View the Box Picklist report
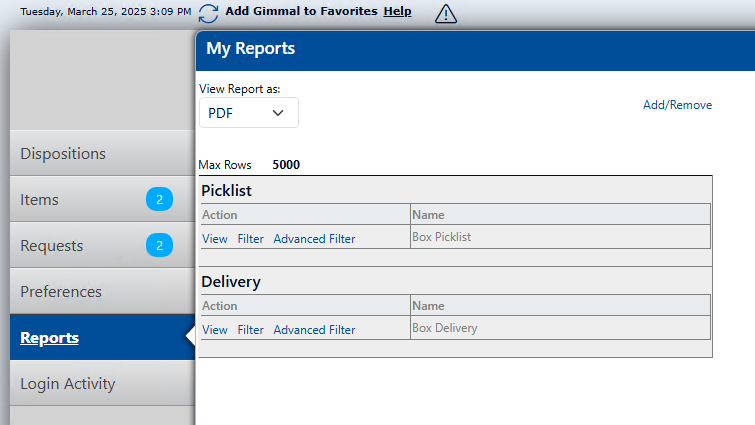Image resolution: width=755 pixels, height=425 pixels. point(215,239)
